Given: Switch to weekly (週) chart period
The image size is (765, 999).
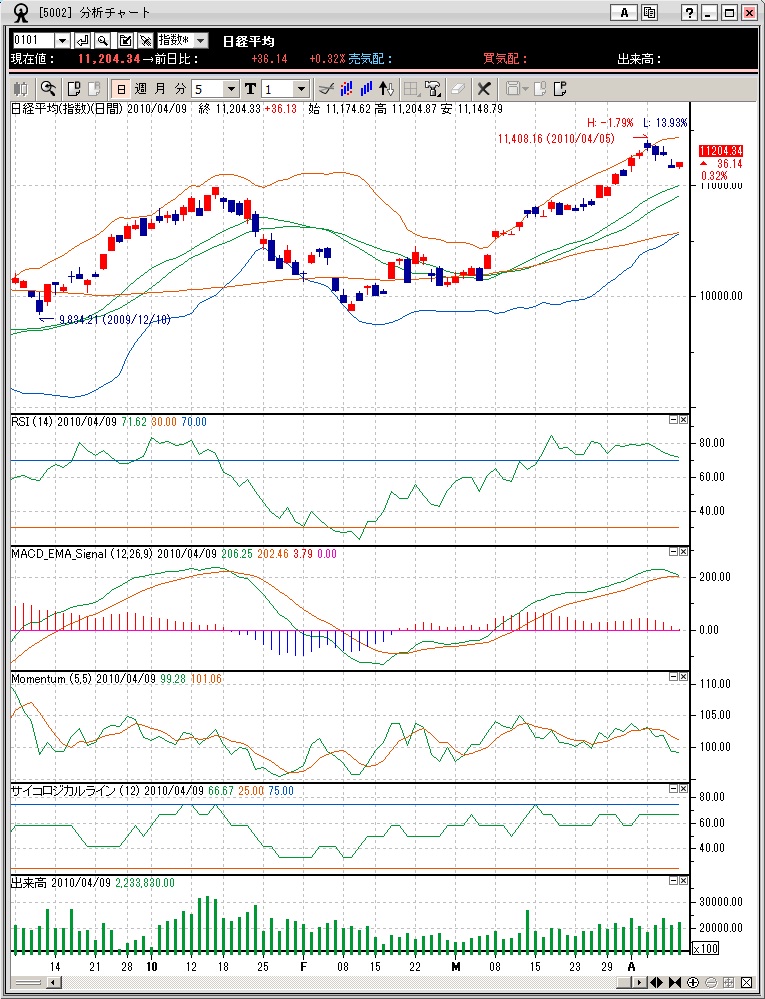Looking at the screenshot, I should pos(141,89).
